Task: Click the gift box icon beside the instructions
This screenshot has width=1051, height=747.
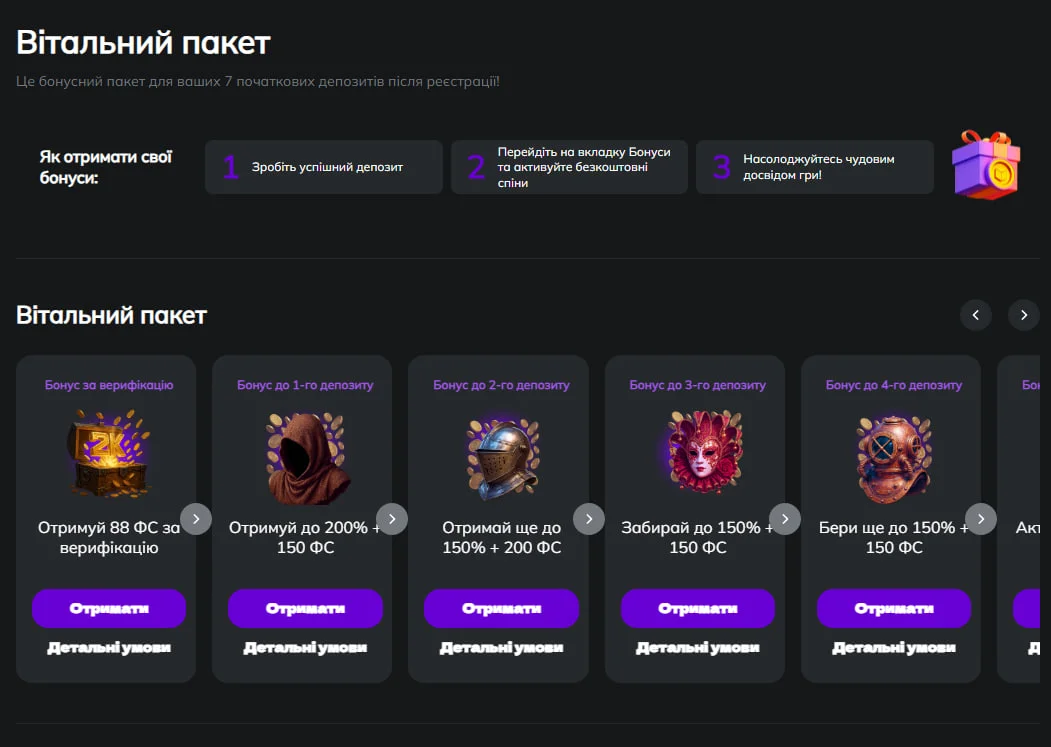Action: click(x=986, y=167)
